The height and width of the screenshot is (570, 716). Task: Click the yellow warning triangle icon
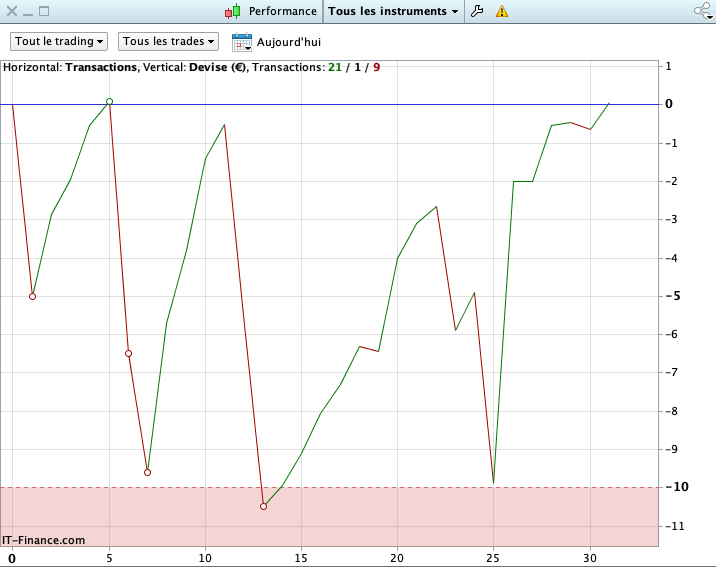pyautogui.click(x=502, y=11)
